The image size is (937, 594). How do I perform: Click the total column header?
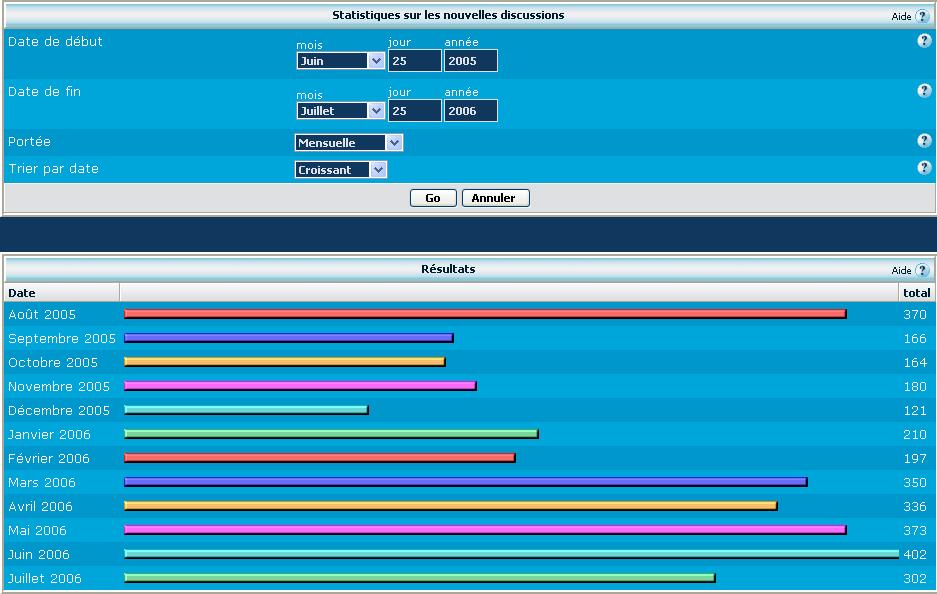(915, 293)
